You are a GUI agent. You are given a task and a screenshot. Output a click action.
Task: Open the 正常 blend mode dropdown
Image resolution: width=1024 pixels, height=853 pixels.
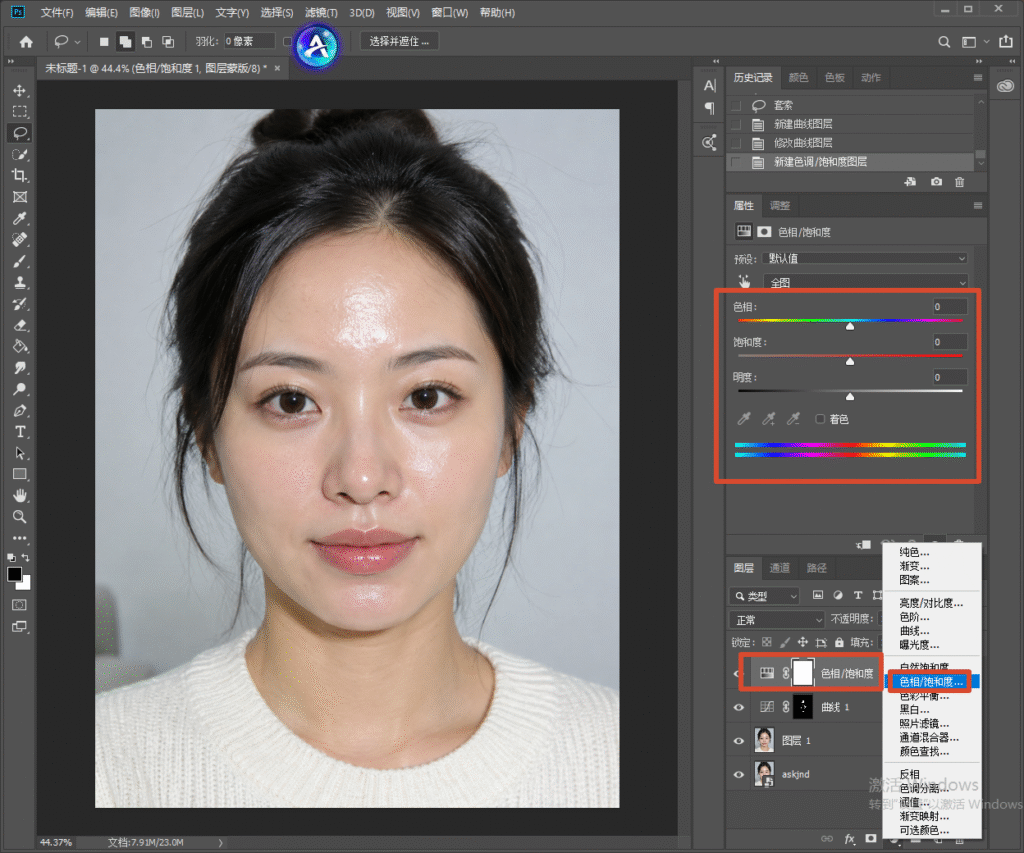point(776,619)
